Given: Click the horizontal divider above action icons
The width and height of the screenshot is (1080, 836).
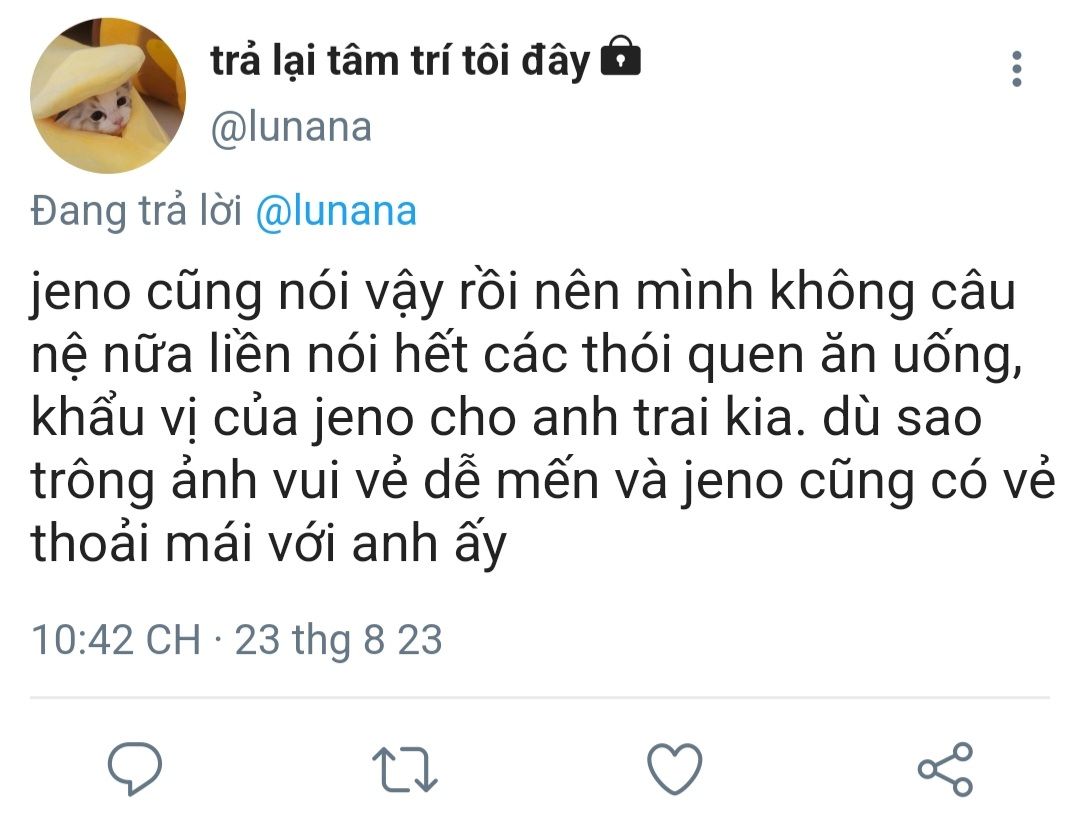Looking at the screenshot, I should coord(540,698).
